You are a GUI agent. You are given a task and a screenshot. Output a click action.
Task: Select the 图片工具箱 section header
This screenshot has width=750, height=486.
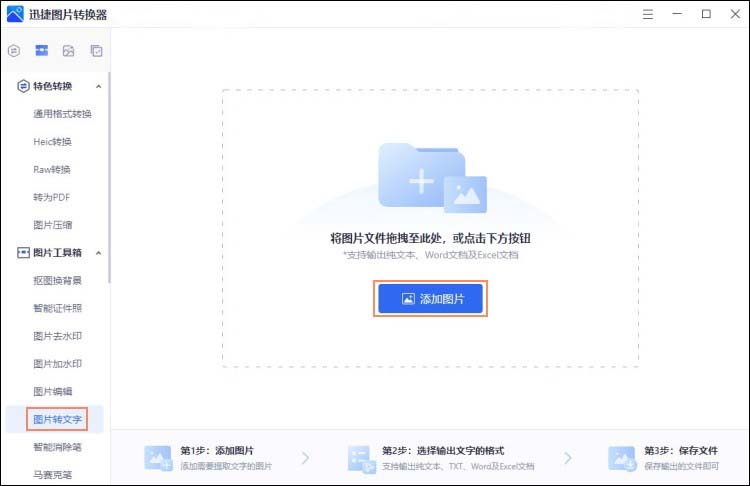tap(58, 253)
